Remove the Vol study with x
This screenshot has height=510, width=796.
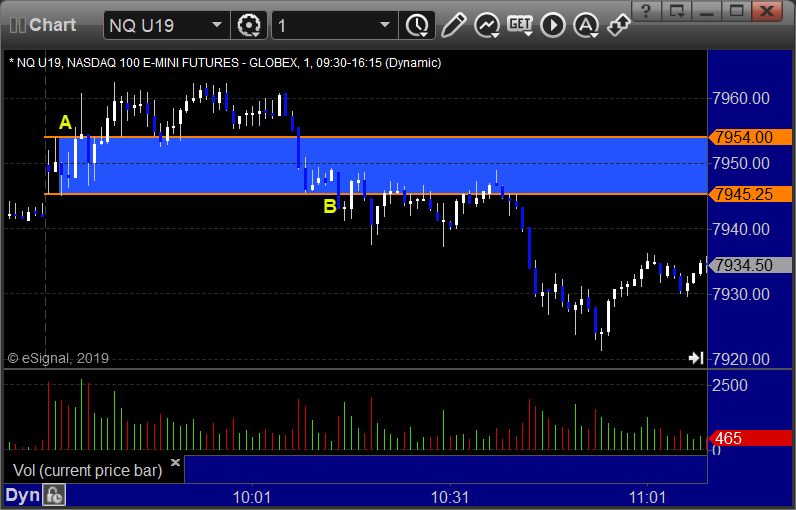pos(175,462)
